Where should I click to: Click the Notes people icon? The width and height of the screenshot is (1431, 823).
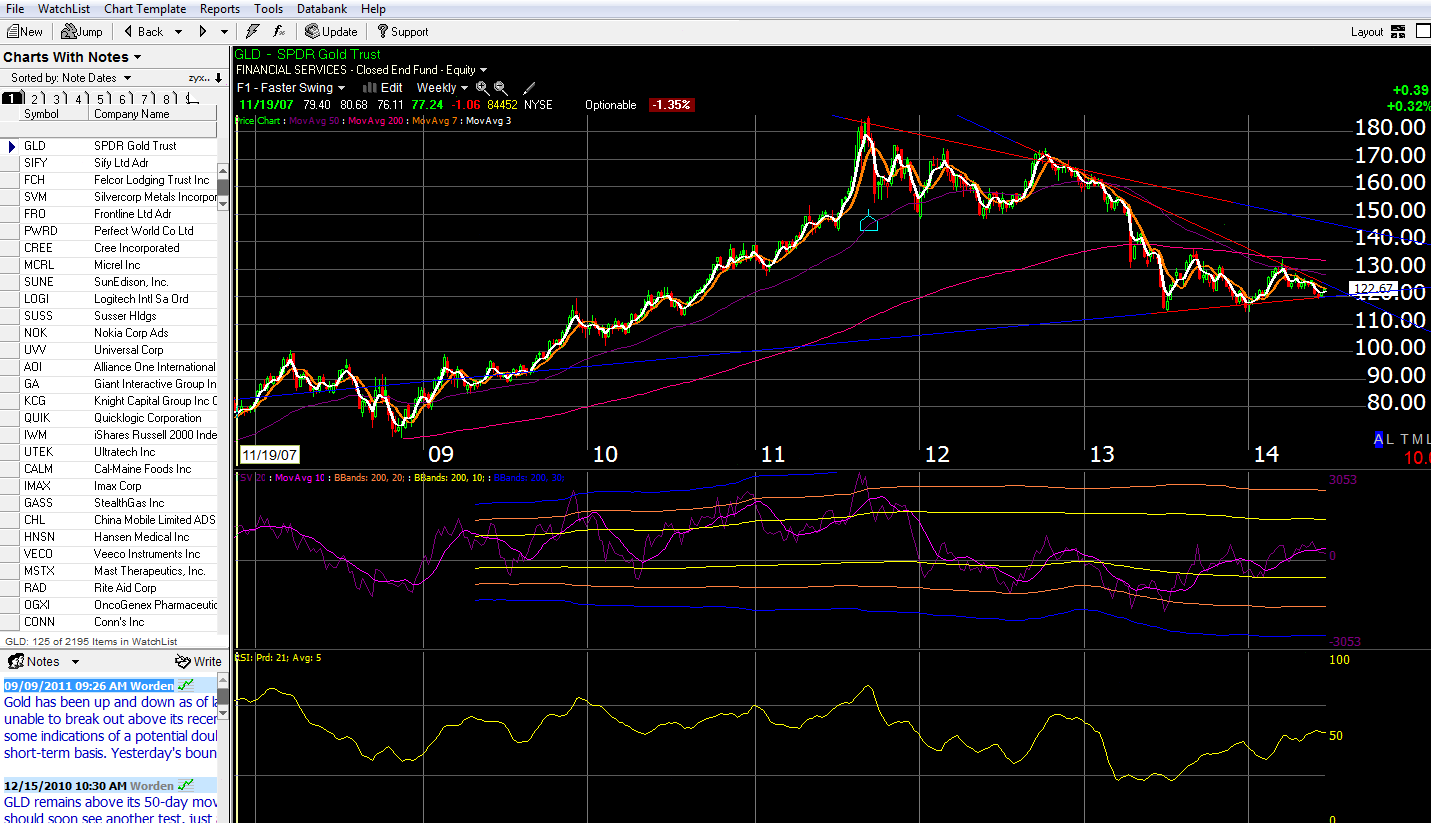pyautogui.click(x=16, y=661)
